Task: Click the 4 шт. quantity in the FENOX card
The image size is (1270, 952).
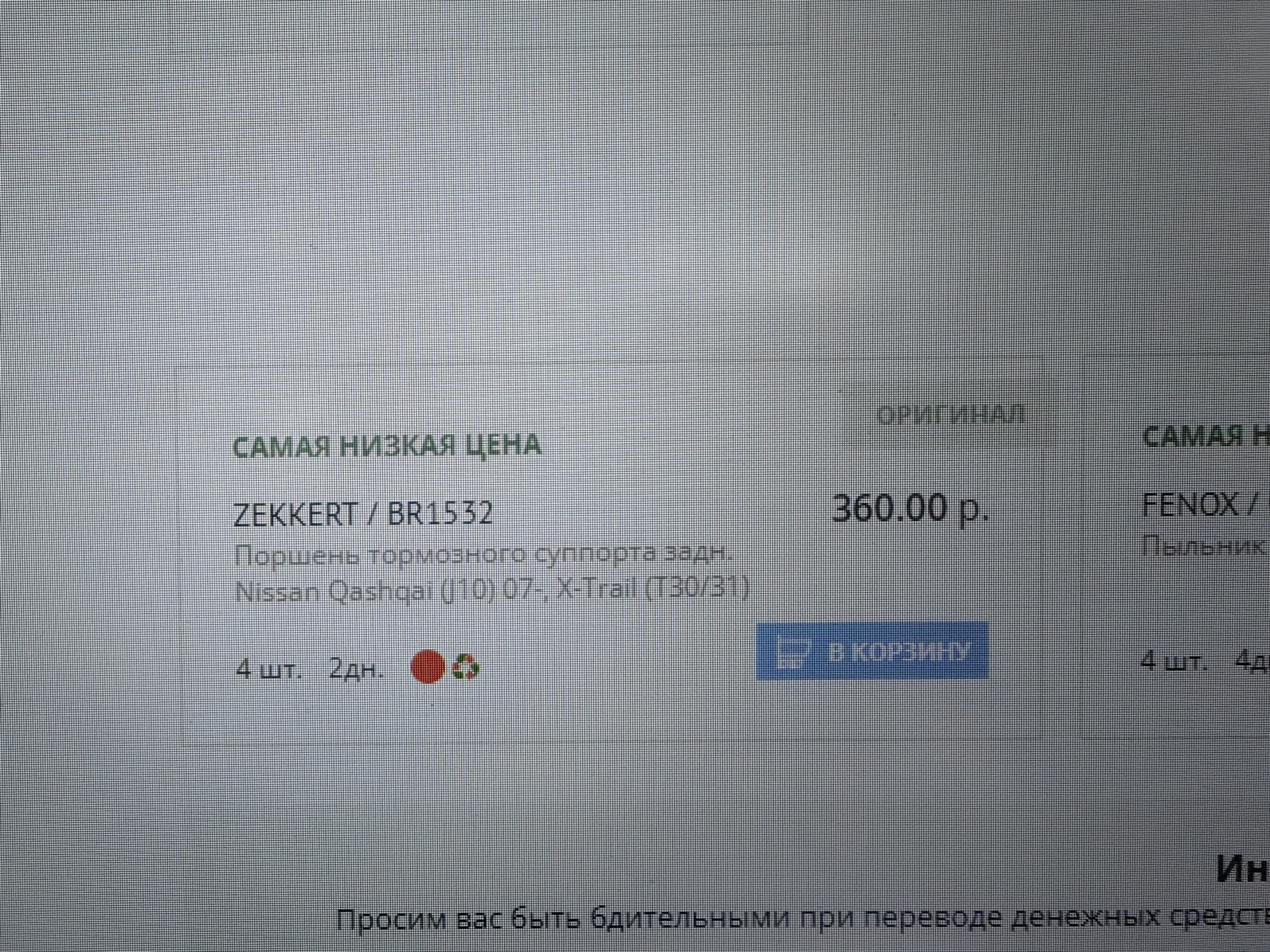Action: [1174, 661]
